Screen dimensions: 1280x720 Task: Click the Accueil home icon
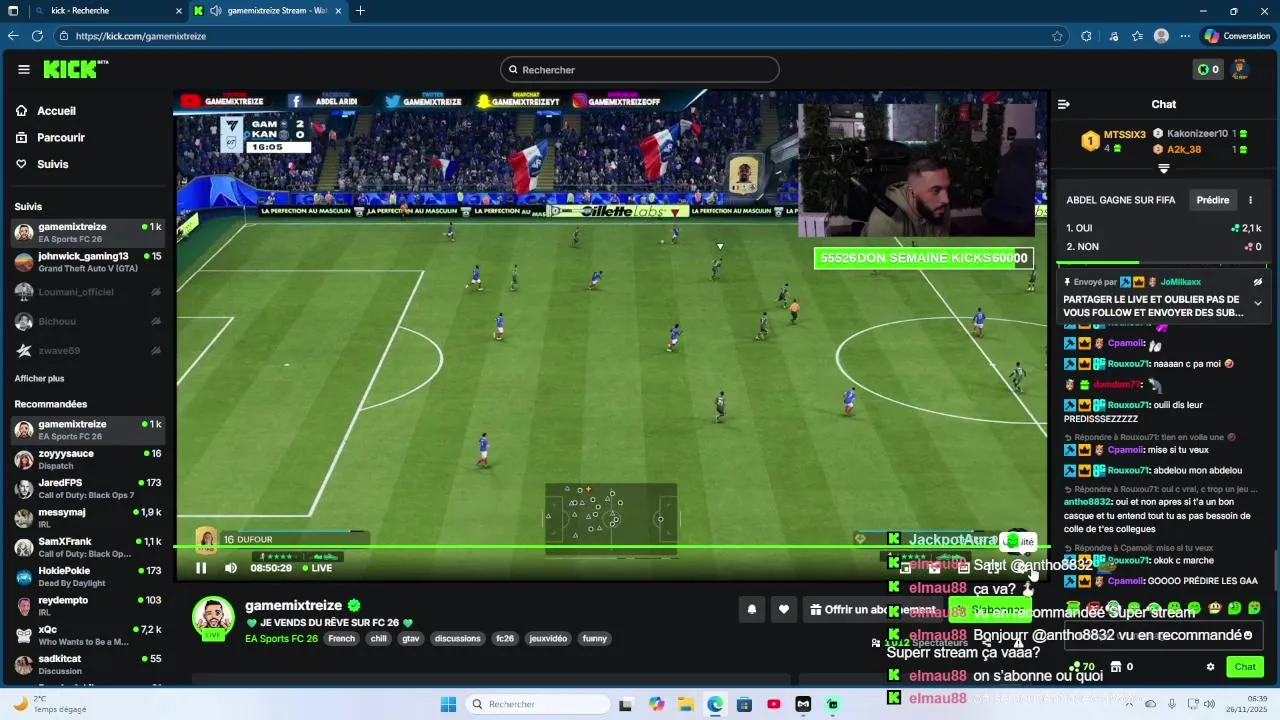pos(22,111)
